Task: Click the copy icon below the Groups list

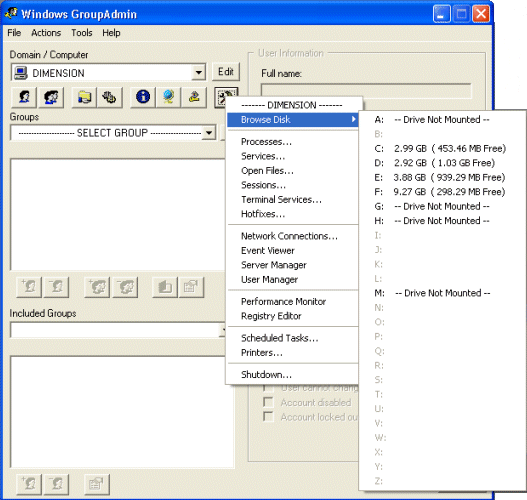Action: click(165, 287)
